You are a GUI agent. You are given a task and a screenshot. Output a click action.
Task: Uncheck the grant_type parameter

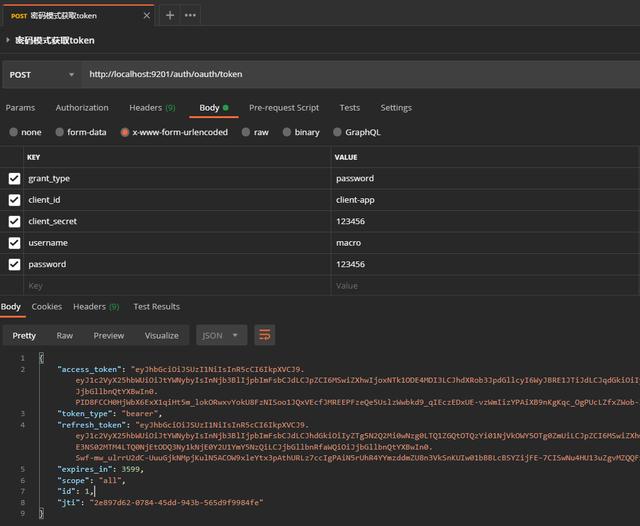coord(14,179)
